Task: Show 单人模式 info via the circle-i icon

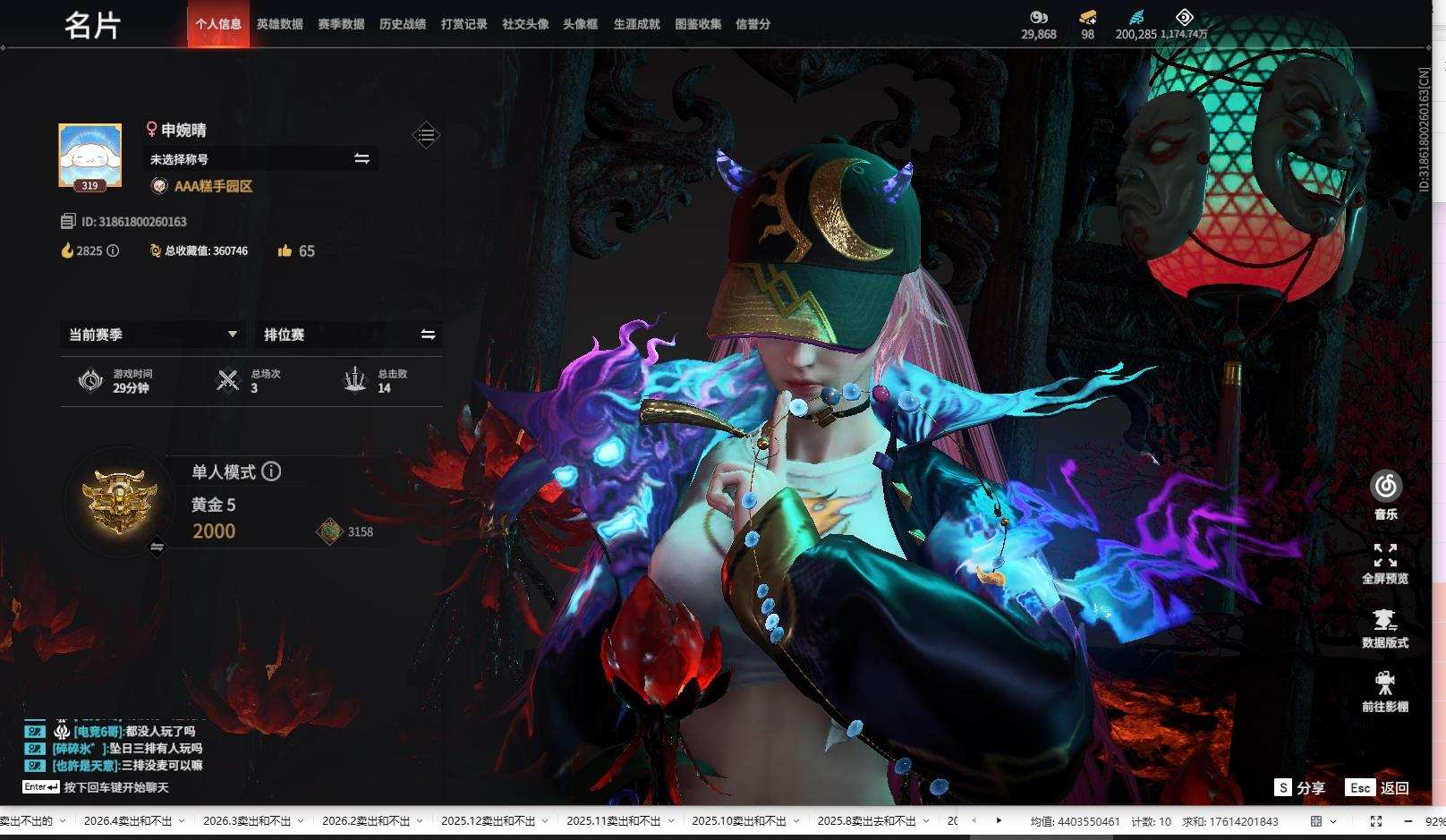Action: click(271, 471)
